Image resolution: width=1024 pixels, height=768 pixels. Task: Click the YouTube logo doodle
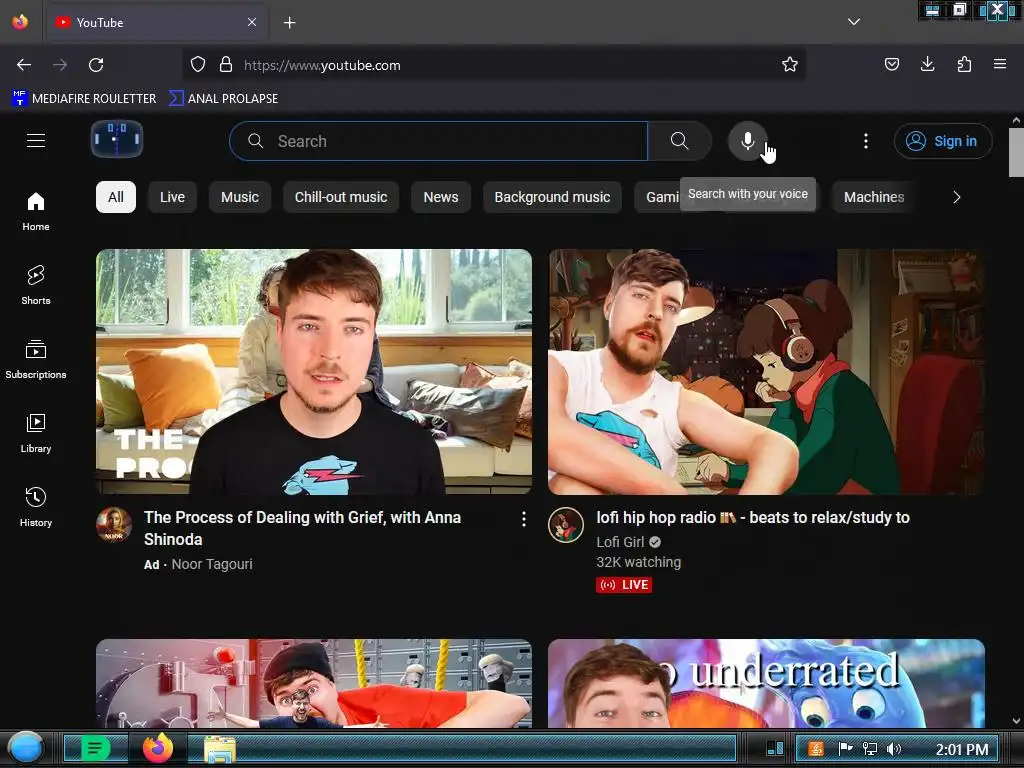point(117,139)
